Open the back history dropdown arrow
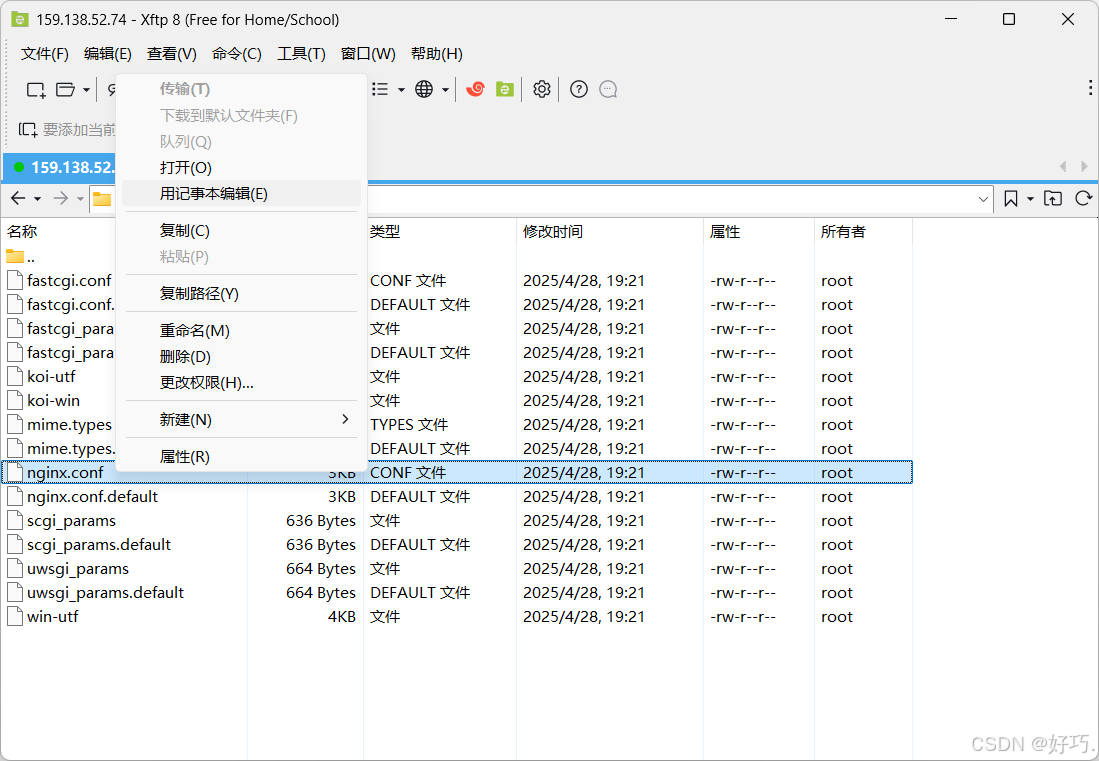1099x761 pixels. pyautogui.click(x=37, y=199)
